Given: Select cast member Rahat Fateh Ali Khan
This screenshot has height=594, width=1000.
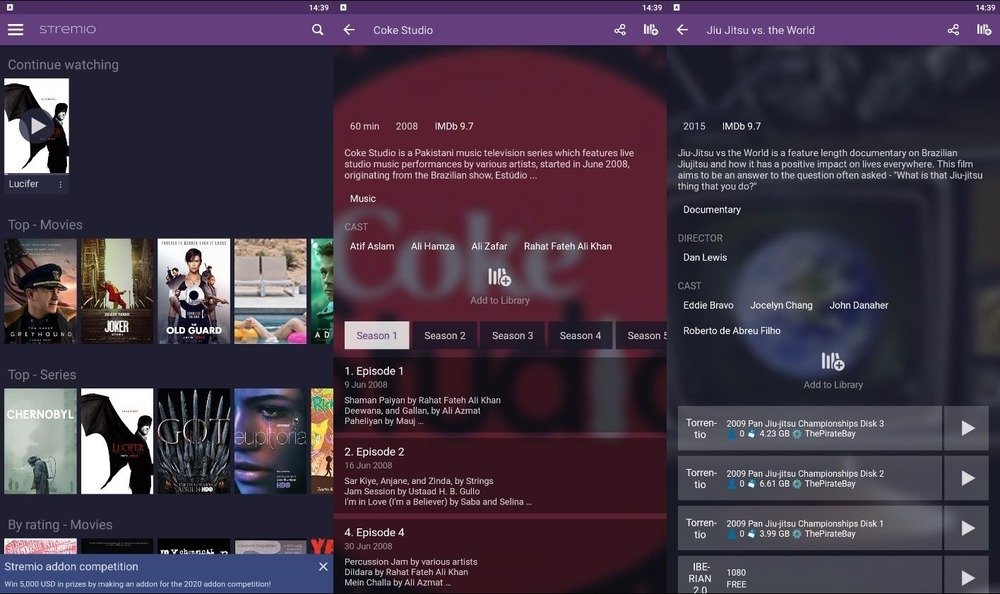Looking at the screenshot, I should coord(568,246).
